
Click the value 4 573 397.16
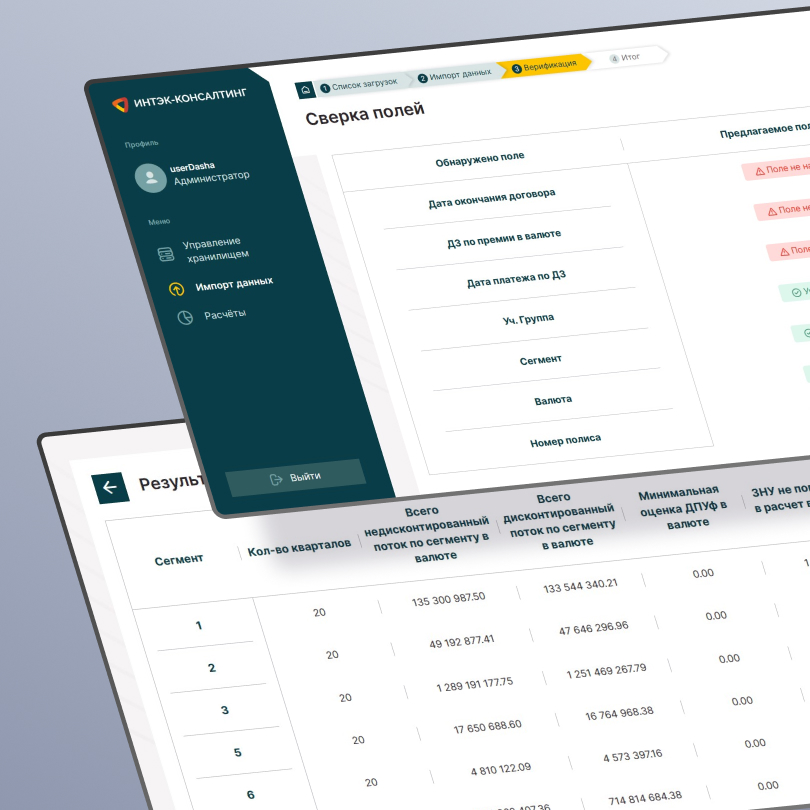click(x=632, y=756)
